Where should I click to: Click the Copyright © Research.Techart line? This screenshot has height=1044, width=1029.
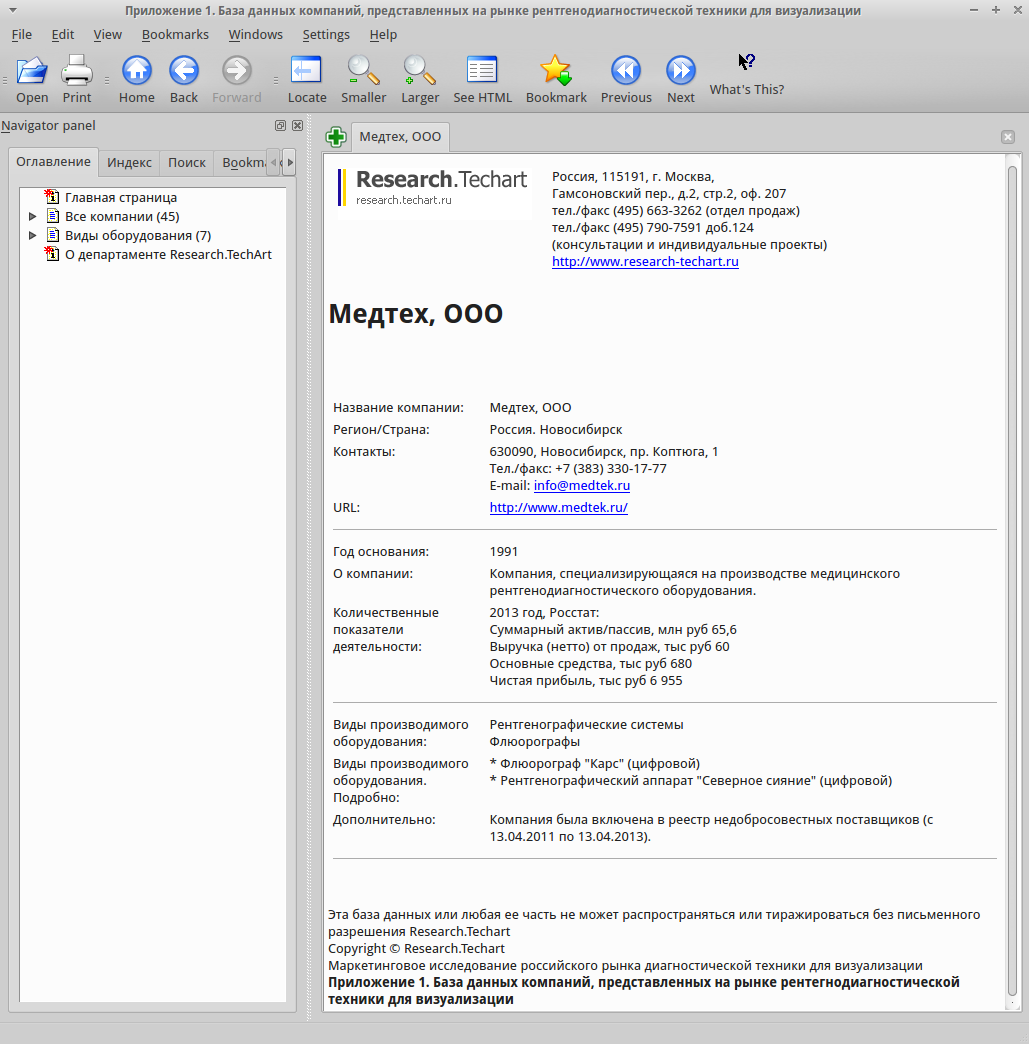point(416,949)
